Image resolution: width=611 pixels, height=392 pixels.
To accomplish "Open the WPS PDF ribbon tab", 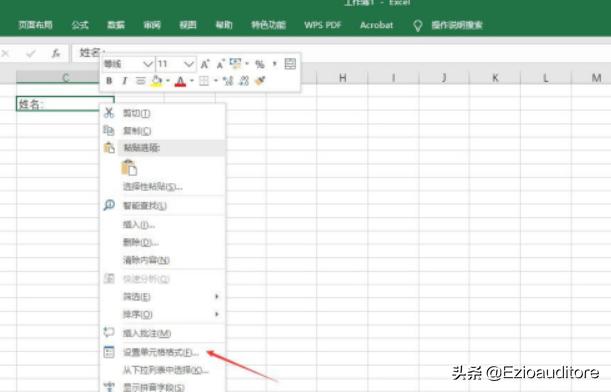I will coord(323,25).
